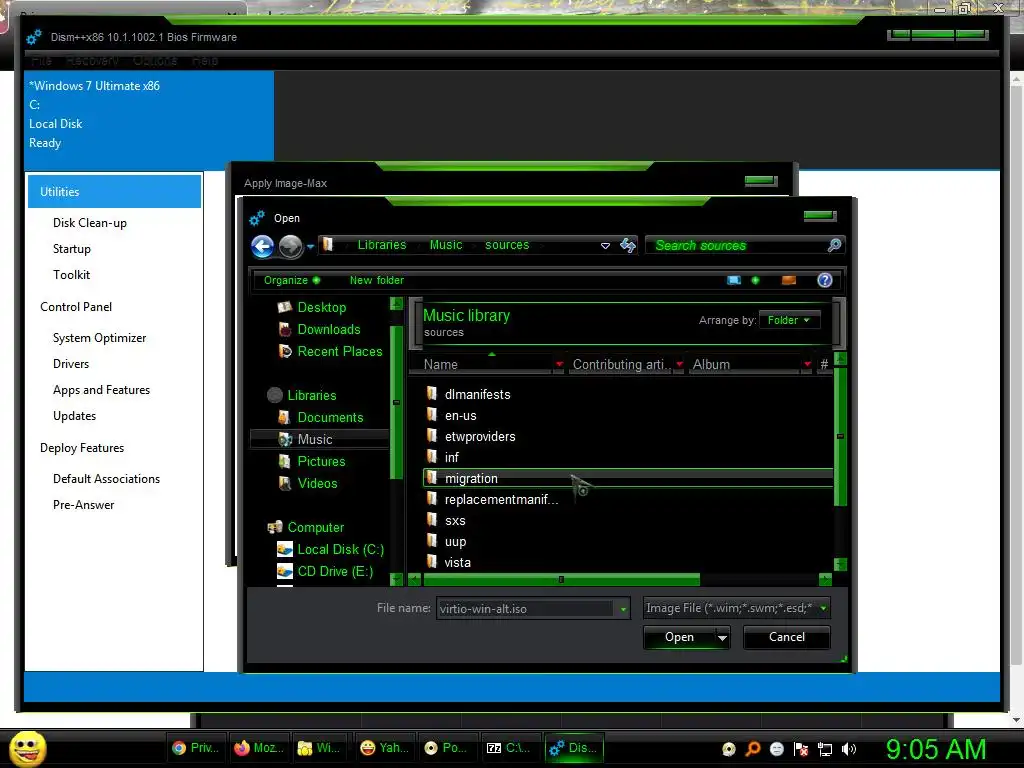Open Recent Places in navigation pane
Screen dimensions: 1024x768
pos(340,351)
